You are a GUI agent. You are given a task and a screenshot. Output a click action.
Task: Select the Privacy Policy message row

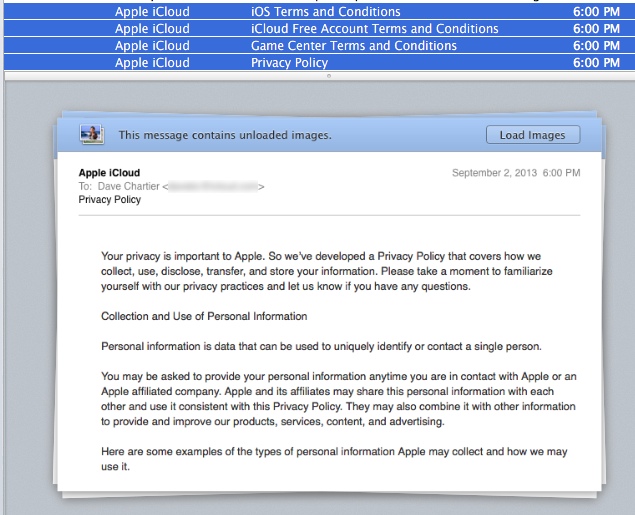coord(318,62)
